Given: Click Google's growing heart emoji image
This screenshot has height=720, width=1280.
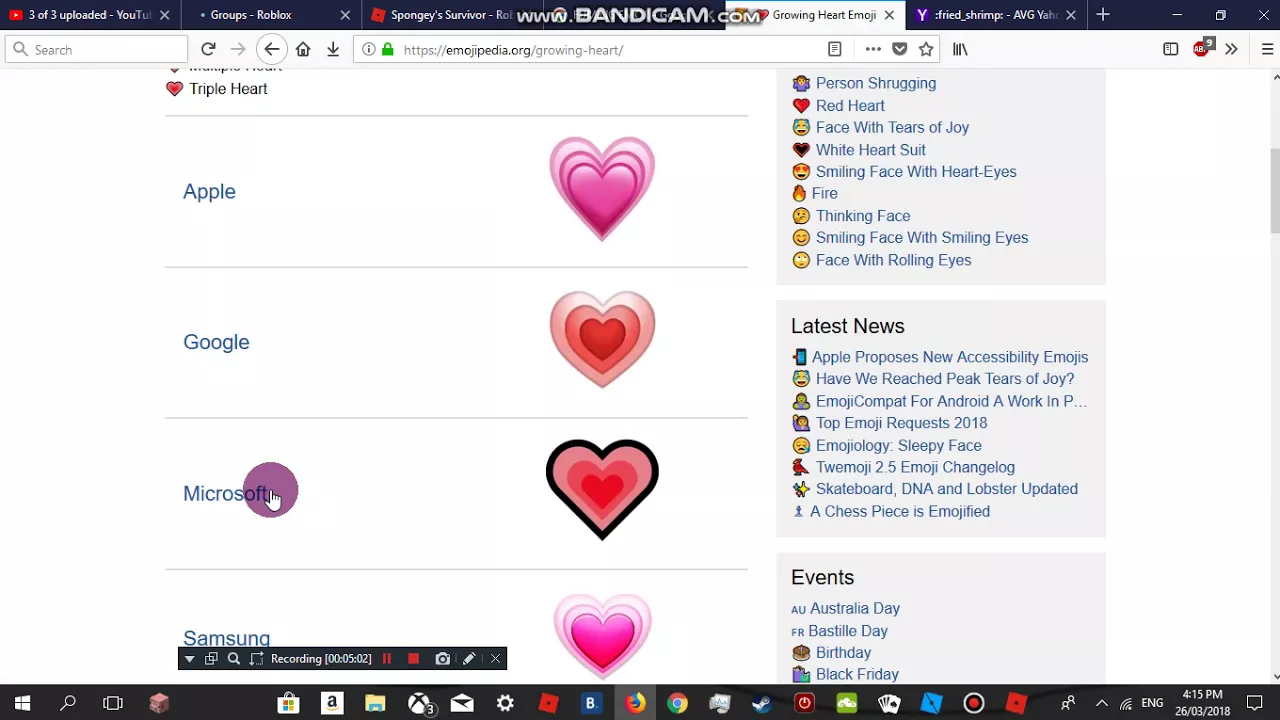Looking at the screenshot, I should pos(602,339).
